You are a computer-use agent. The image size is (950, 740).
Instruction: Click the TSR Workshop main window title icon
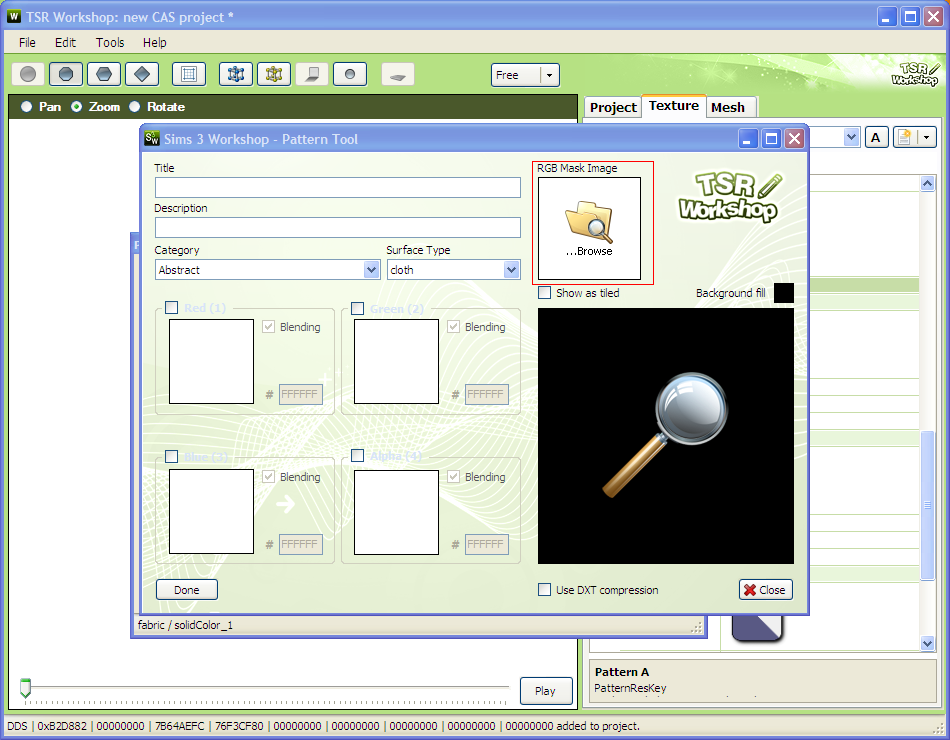14,16
